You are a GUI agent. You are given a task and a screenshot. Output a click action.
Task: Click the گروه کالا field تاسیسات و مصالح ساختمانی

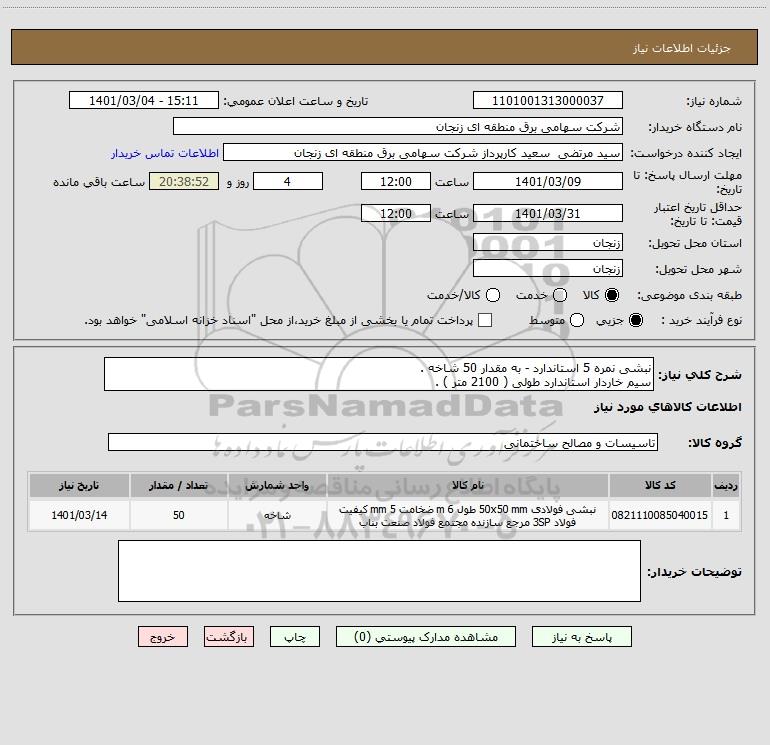point(383,442)
